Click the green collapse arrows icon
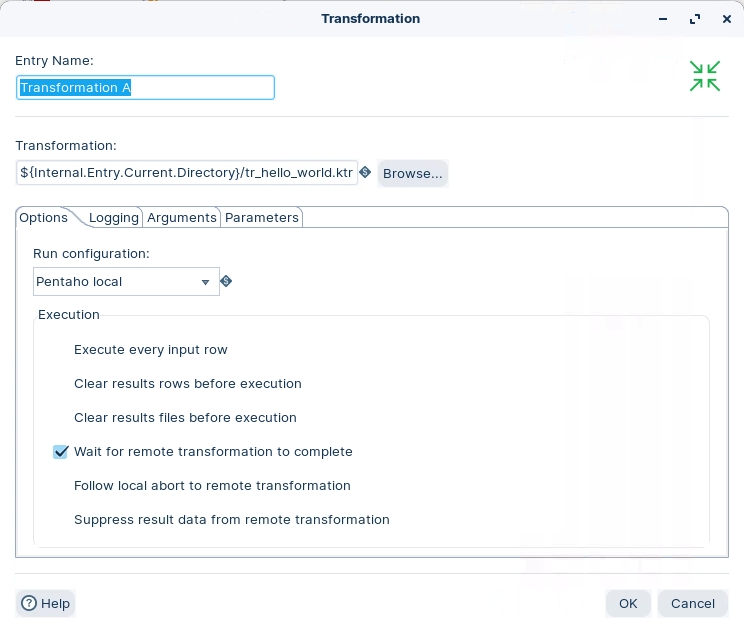The height and width of the screenshot is (633, 744). coord(704,76)
